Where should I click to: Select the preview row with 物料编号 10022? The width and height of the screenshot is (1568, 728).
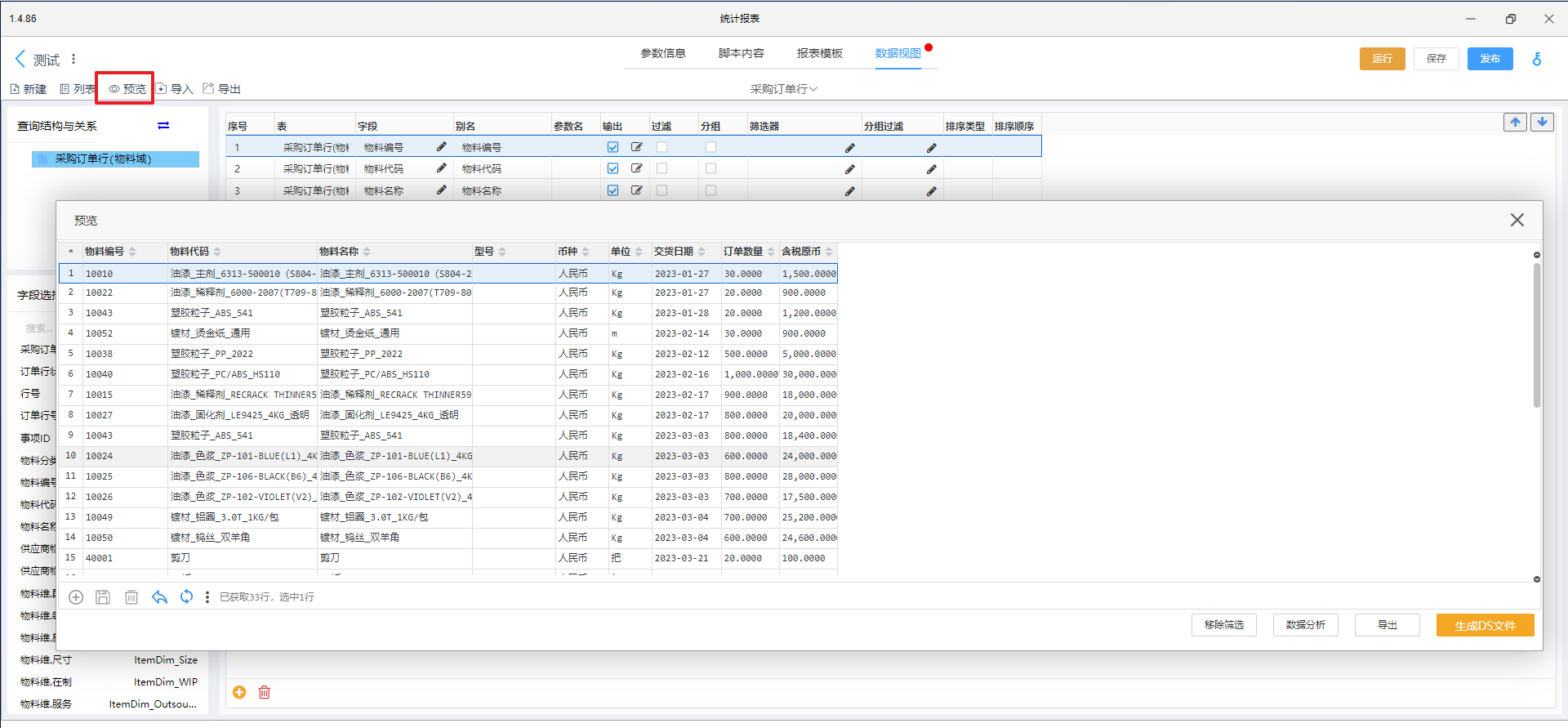448,293
